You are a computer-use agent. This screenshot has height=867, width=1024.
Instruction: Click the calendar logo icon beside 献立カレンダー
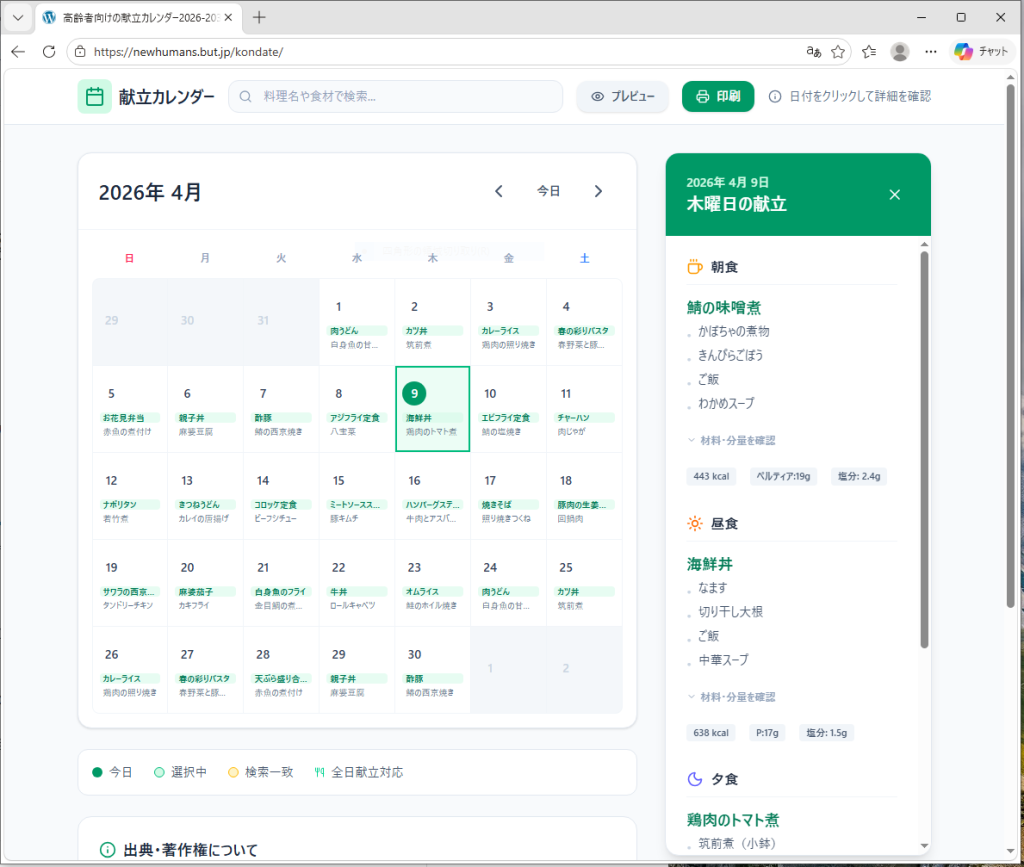[94, 97]
